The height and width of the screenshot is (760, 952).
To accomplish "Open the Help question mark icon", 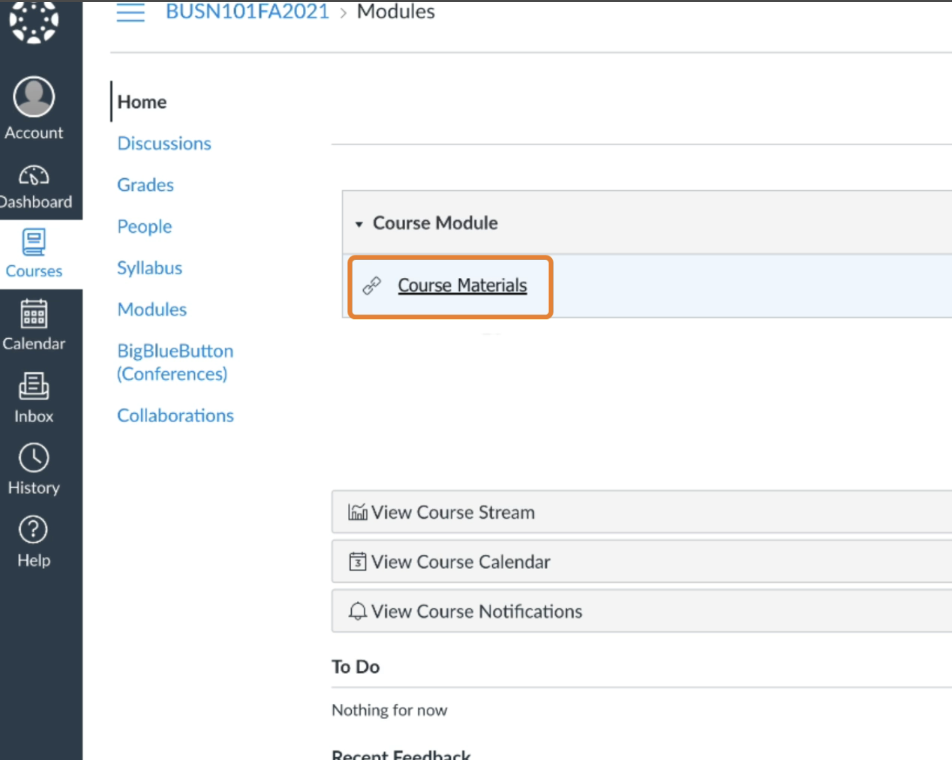I will point(34,530).
